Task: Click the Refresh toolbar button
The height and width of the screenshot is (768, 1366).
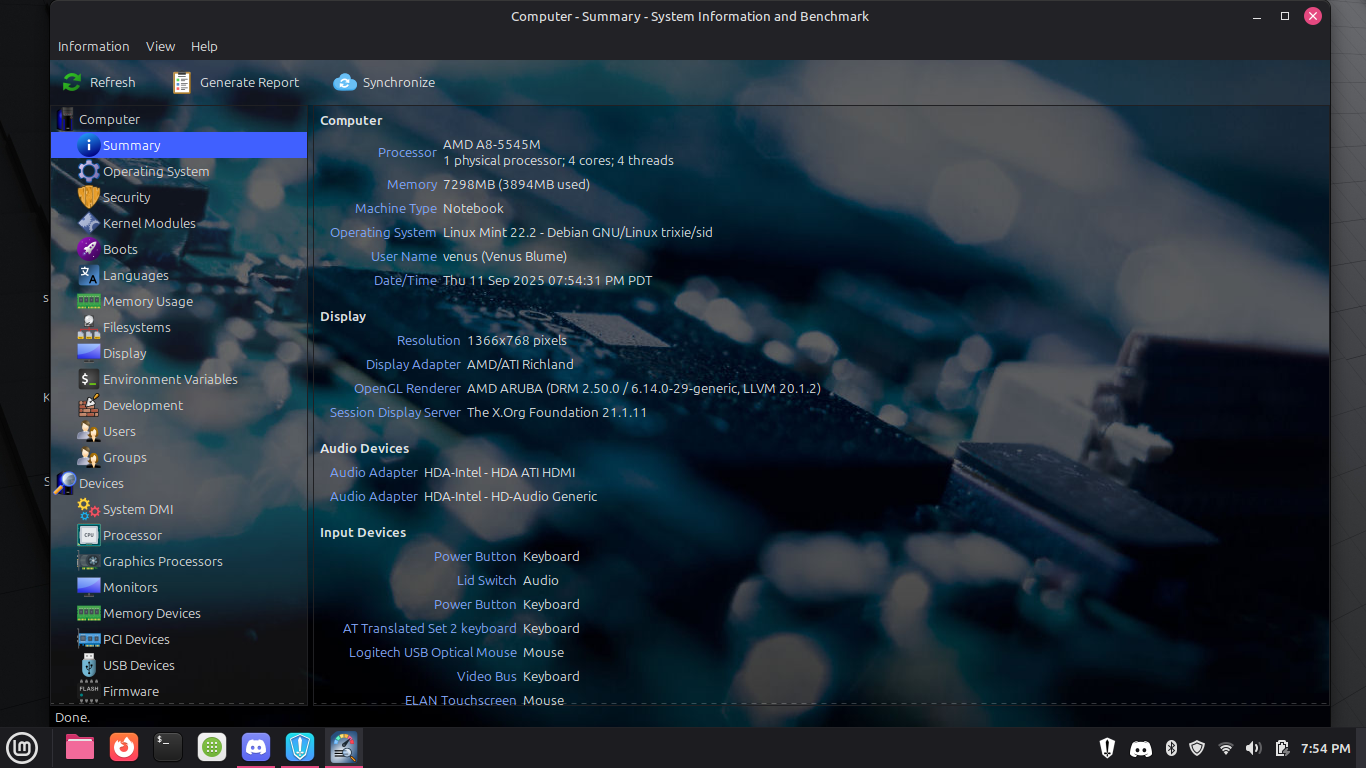Action: click(x=98, y=82)
